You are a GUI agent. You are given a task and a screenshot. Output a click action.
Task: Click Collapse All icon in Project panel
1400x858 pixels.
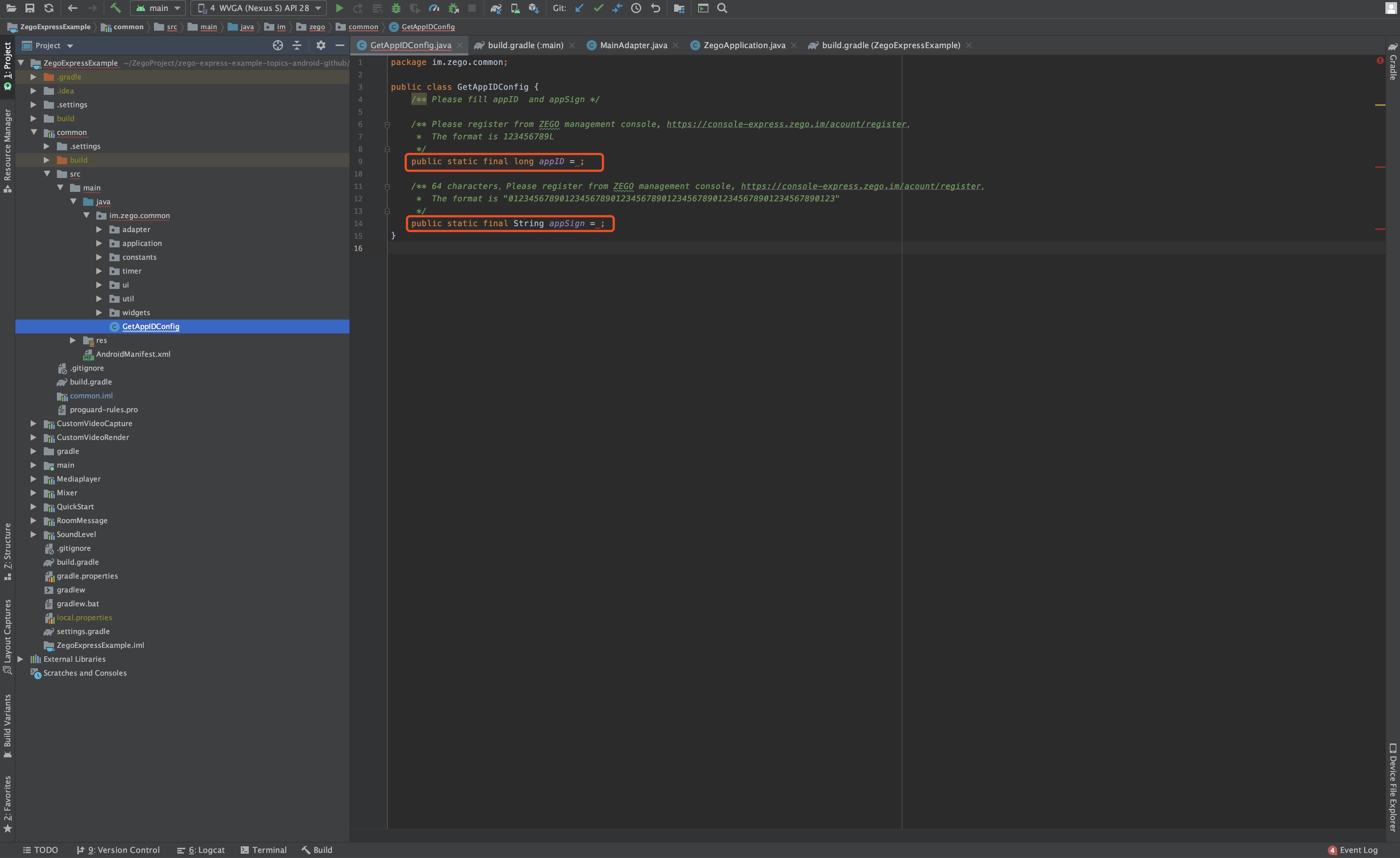pos(297,46)
